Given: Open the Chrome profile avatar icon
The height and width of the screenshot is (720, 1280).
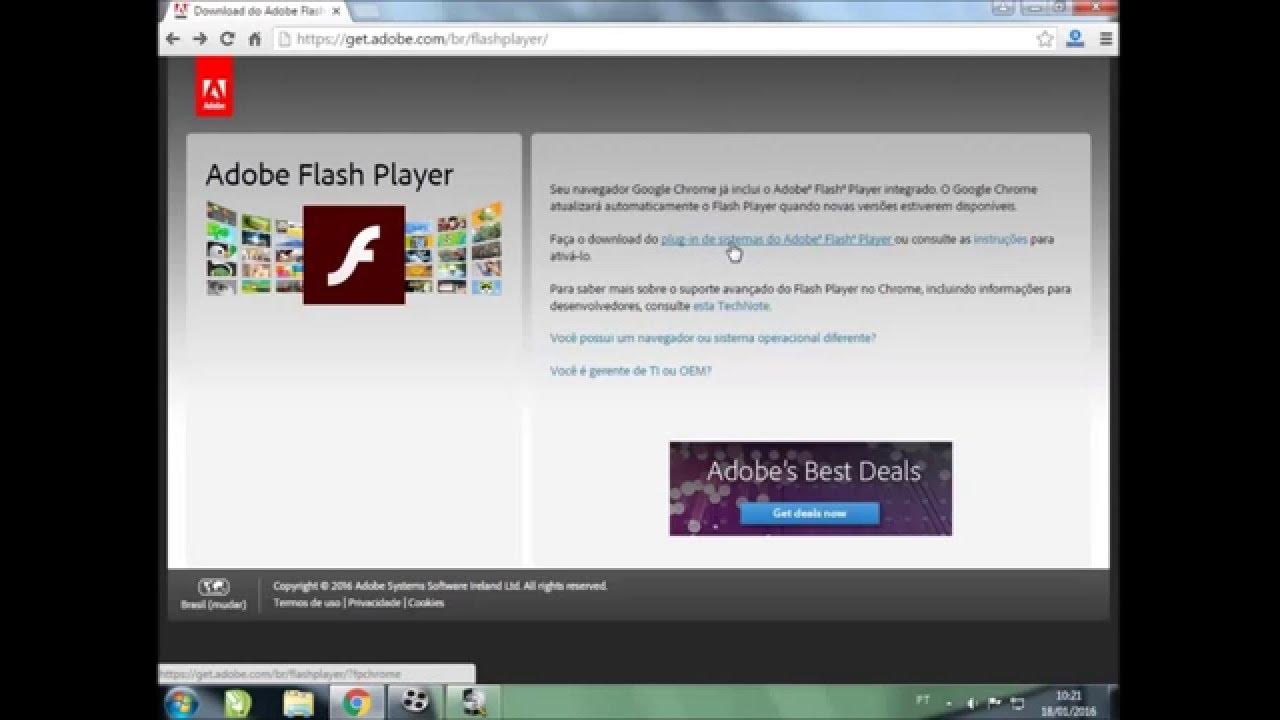Looking at the screenshot, I should click(x=1075, y=39).
